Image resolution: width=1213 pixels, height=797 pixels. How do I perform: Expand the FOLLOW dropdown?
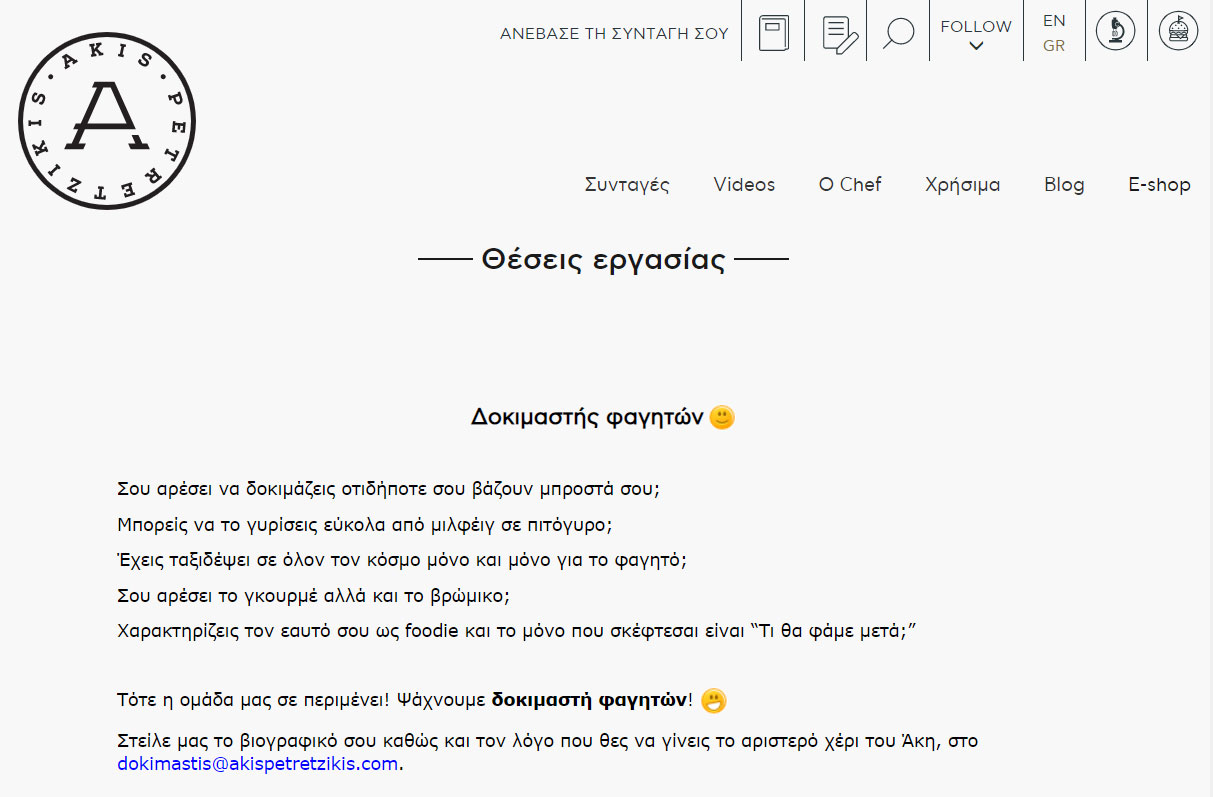coord(976,27)
